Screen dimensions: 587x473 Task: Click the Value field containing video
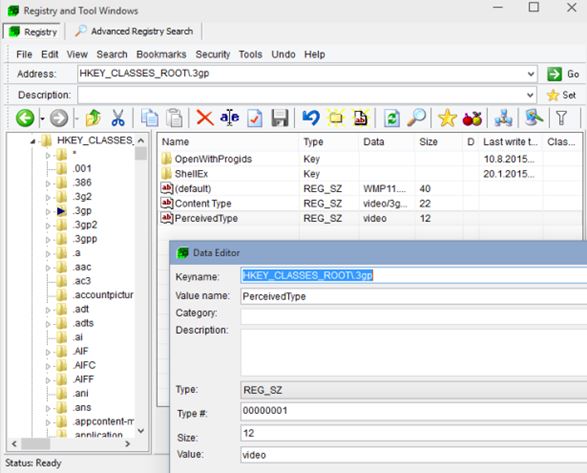[x=413, y=455]
